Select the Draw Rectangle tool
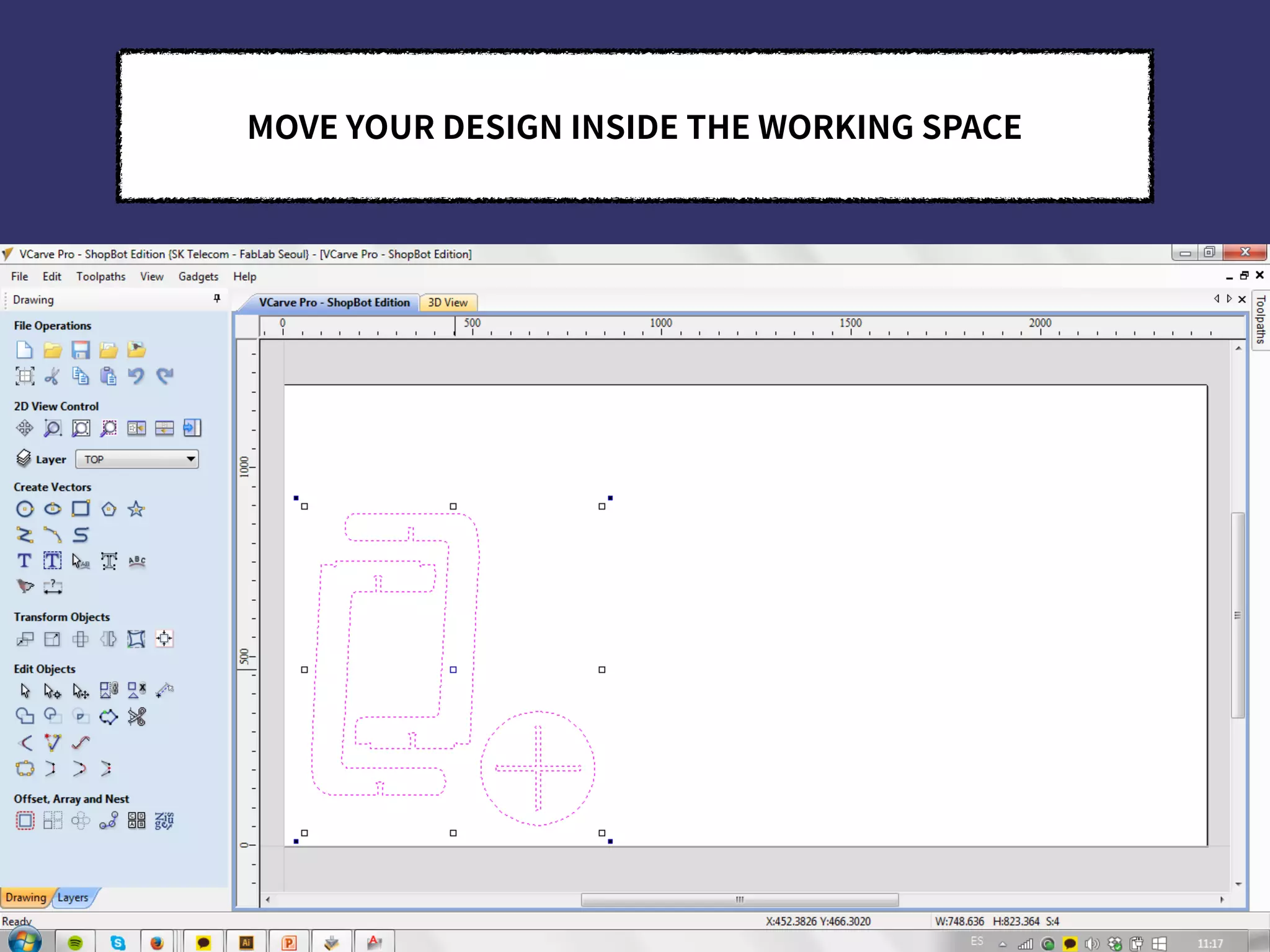This screenshot has height=952, width=1270. click(x=81, y=509)
